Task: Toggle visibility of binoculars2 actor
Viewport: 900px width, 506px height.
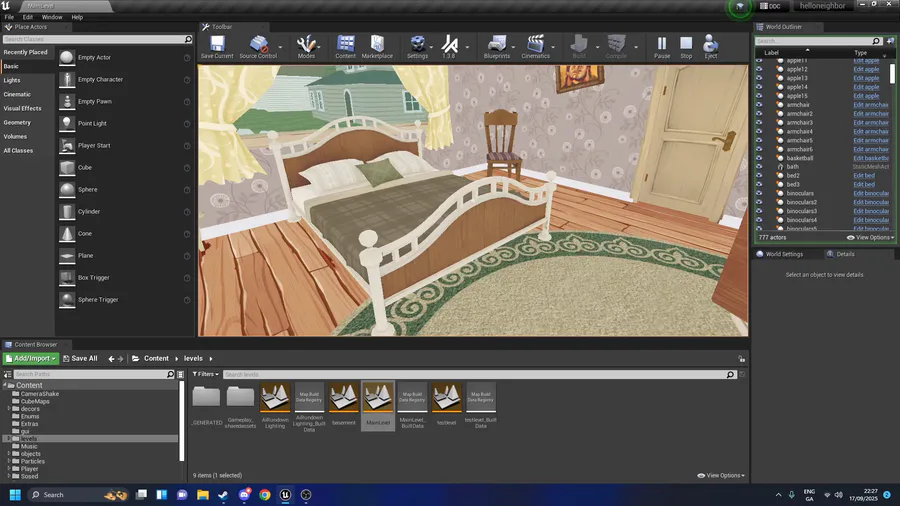Action: point(759,202)
